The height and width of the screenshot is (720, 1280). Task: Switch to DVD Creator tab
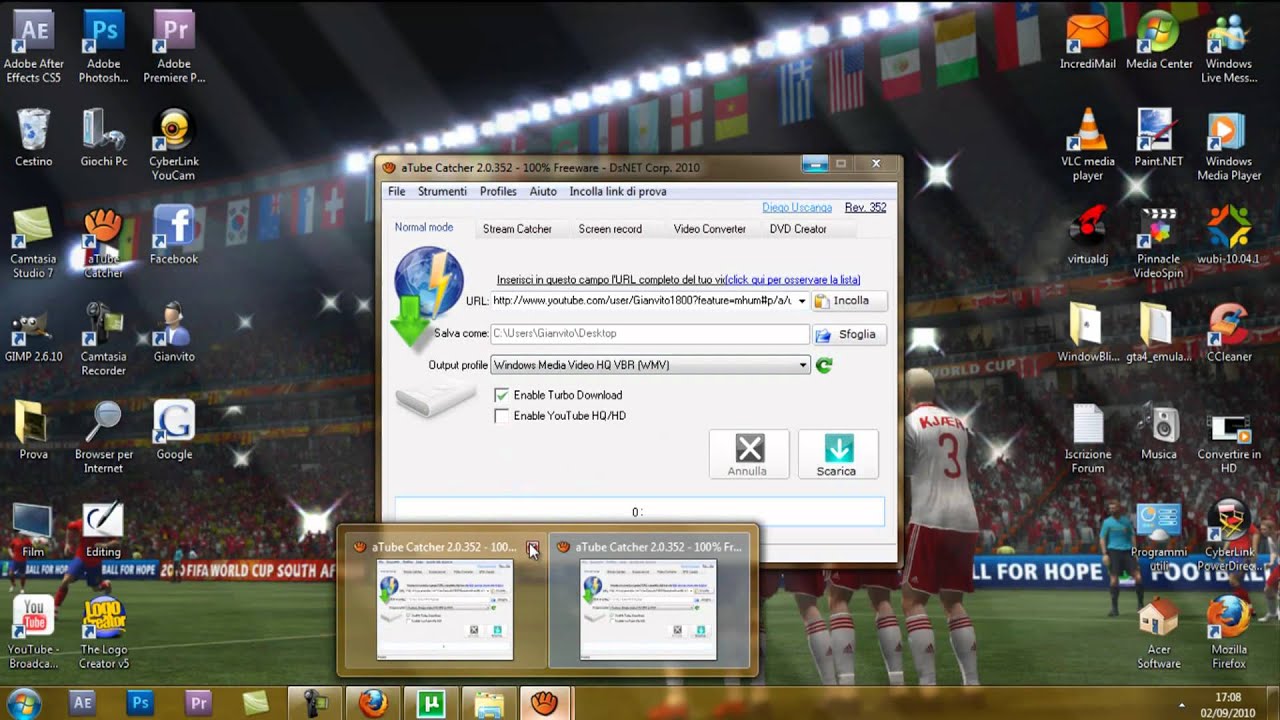click(x=798, y=229)
